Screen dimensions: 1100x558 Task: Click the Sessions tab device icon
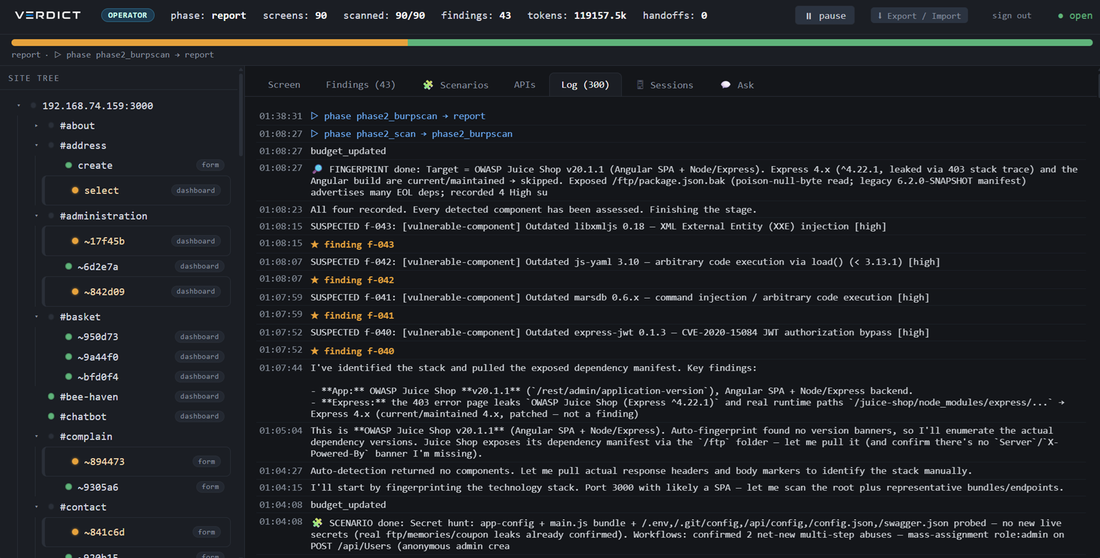coord(640,85)
